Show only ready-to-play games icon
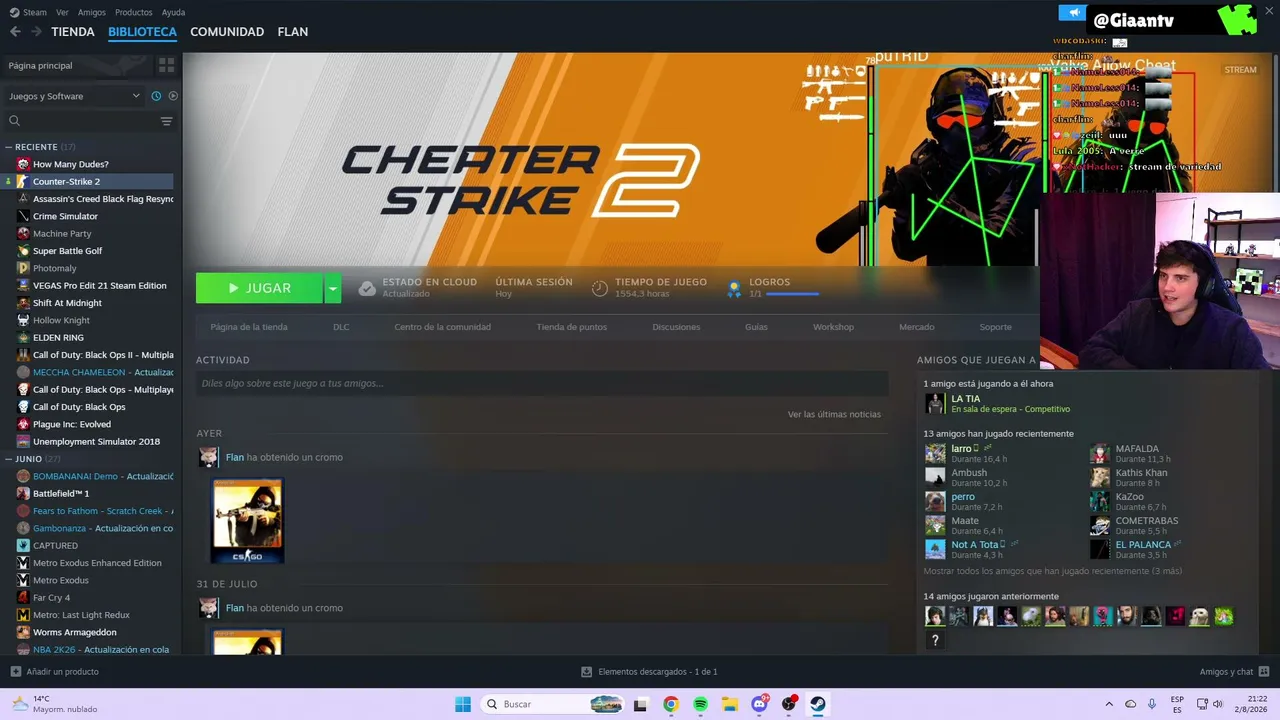The width and height of the screenshot is (1280, 720). click(x=173, y=96)
